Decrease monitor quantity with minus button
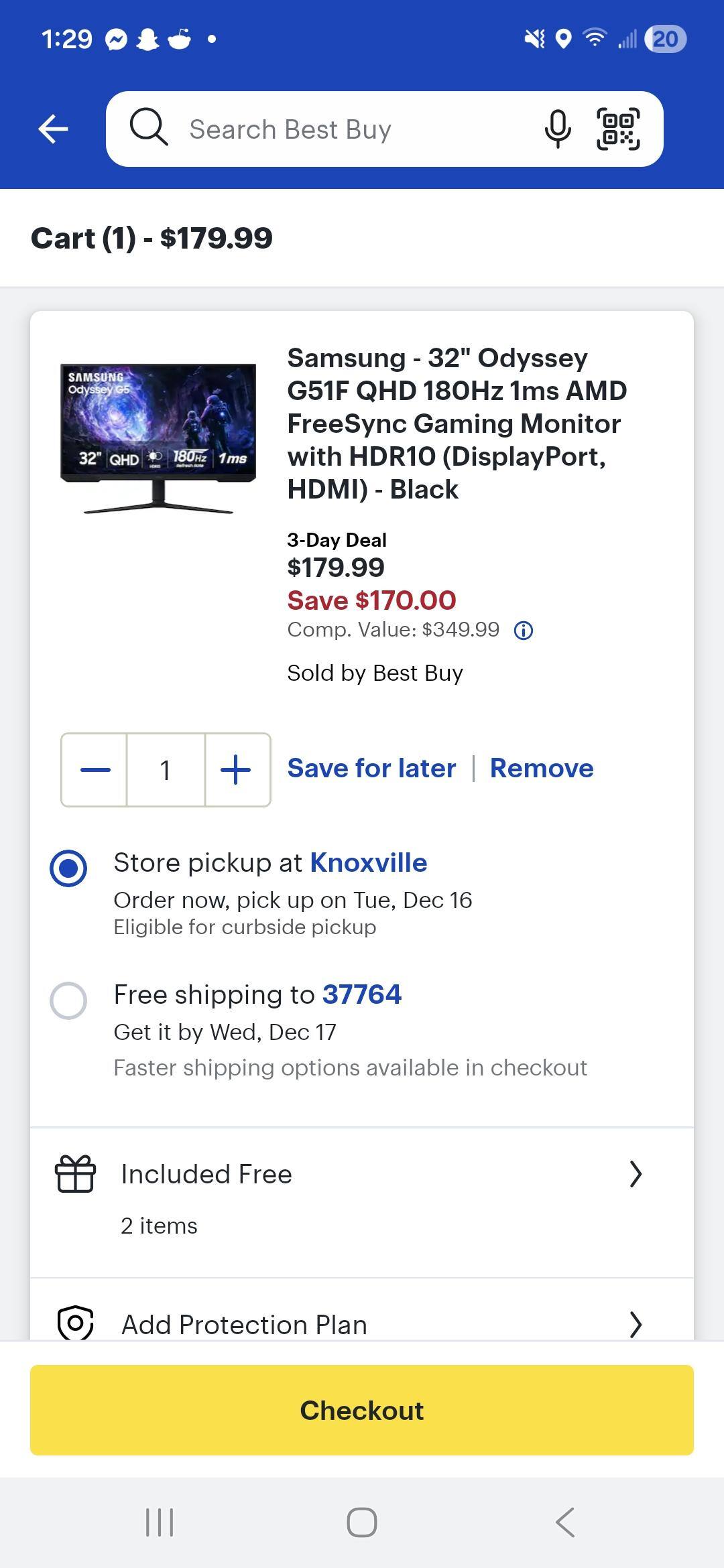Image resolution: width=724 pixels, height=1568 pixels. [x=95, y=770]
